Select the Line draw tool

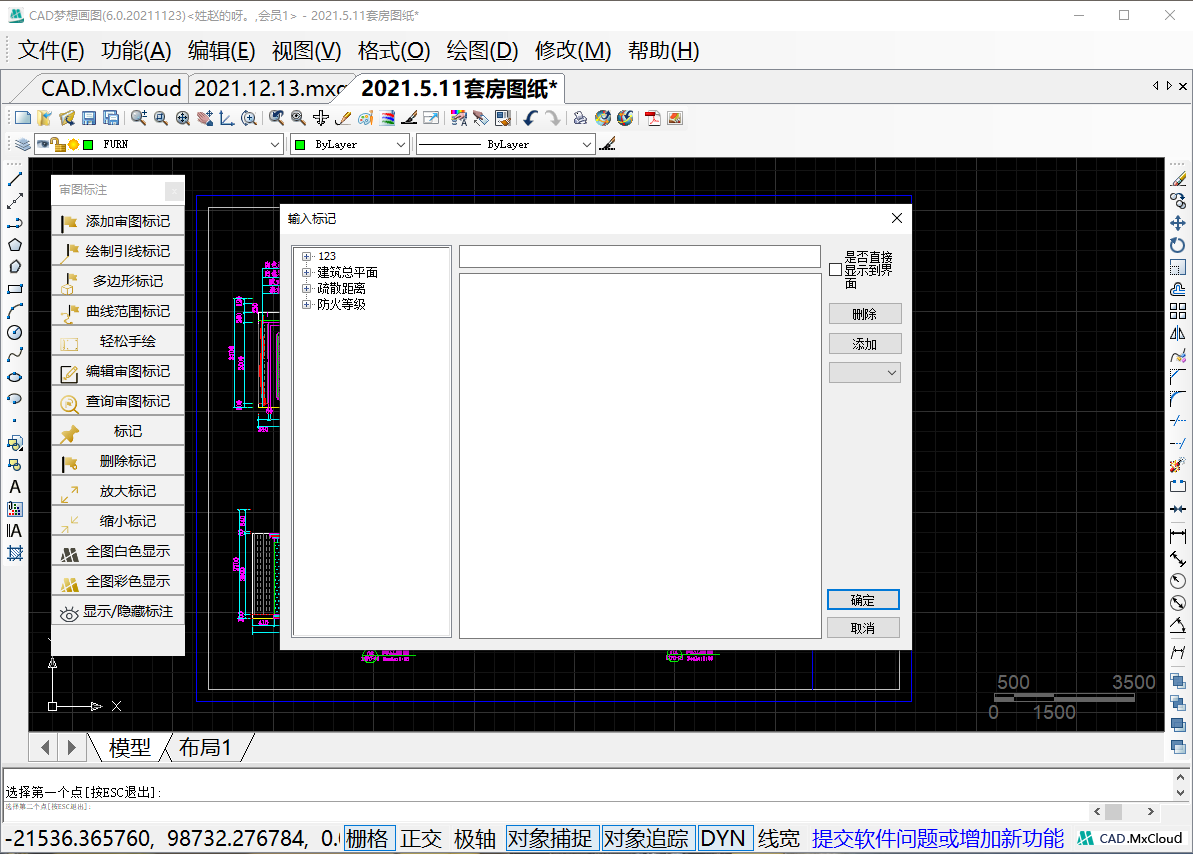[14, 179]
